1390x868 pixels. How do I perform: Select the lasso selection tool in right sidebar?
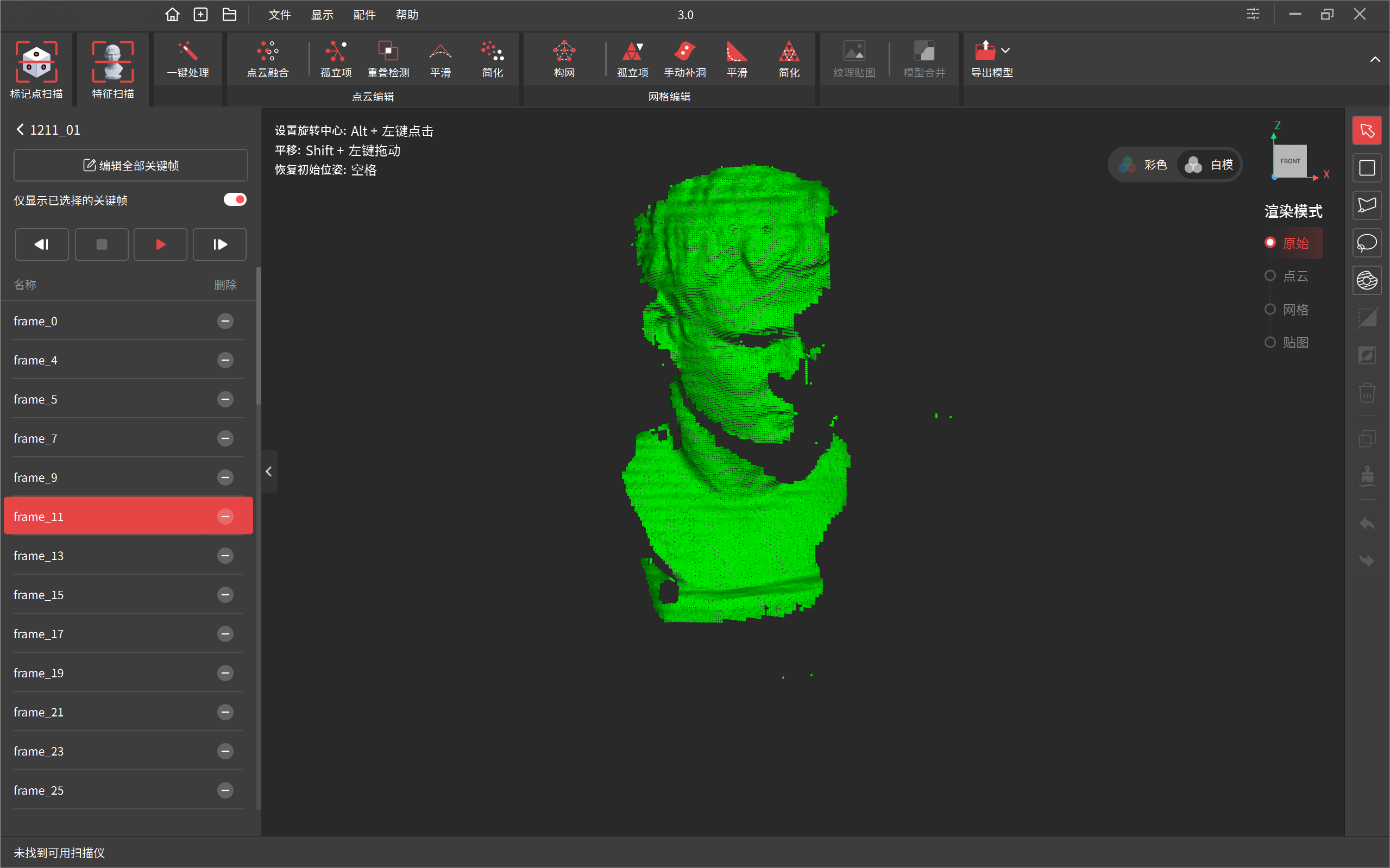tap(1367, 243)
